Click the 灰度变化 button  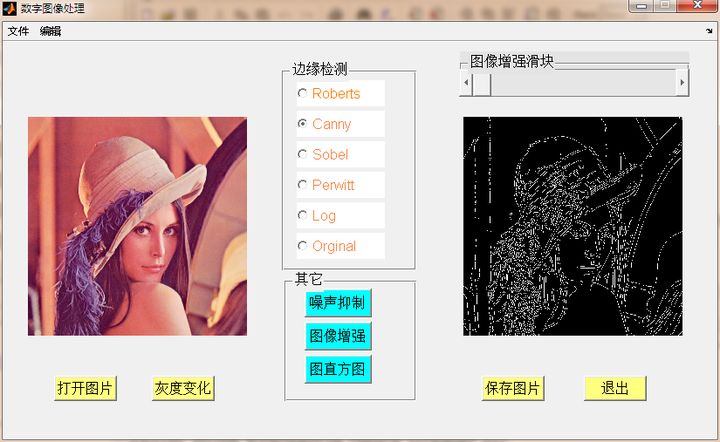point(183,389)
